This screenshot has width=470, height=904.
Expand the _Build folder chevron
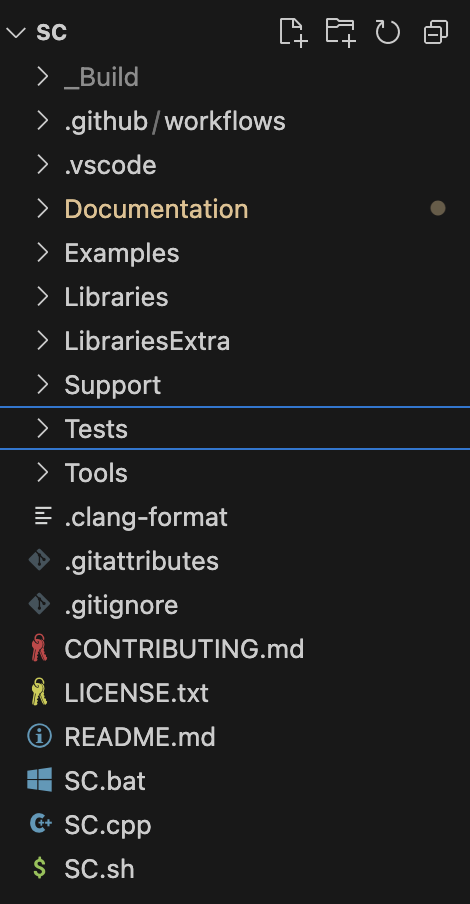tap(42, 77)
